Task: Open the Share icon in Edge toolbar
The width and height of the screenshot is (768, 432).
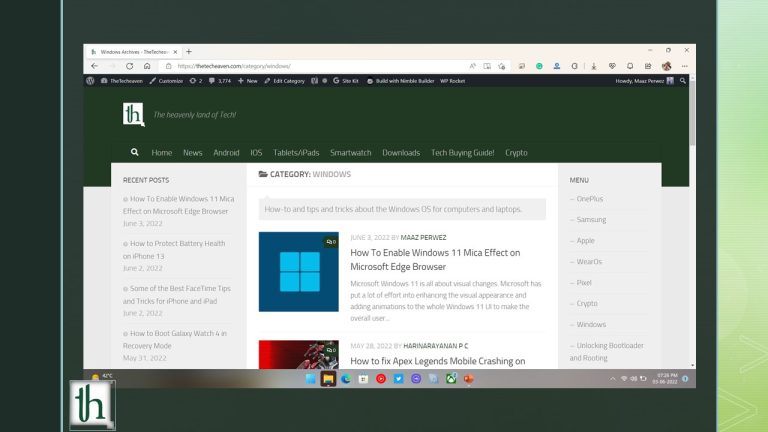Action: point(648,66)
